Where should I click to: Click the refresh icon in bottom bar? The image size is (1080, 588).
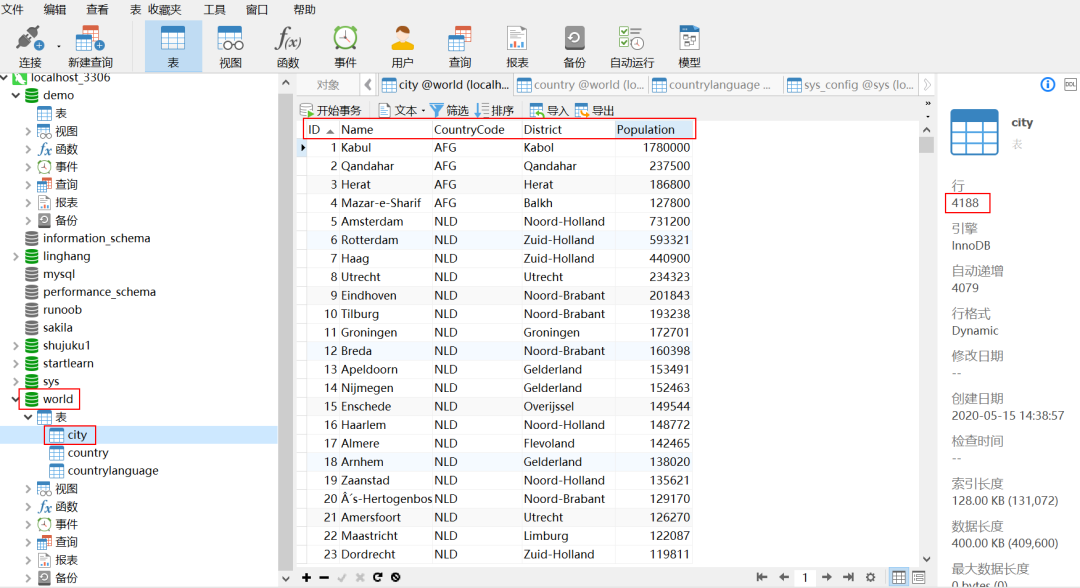(x=377, y=577)
